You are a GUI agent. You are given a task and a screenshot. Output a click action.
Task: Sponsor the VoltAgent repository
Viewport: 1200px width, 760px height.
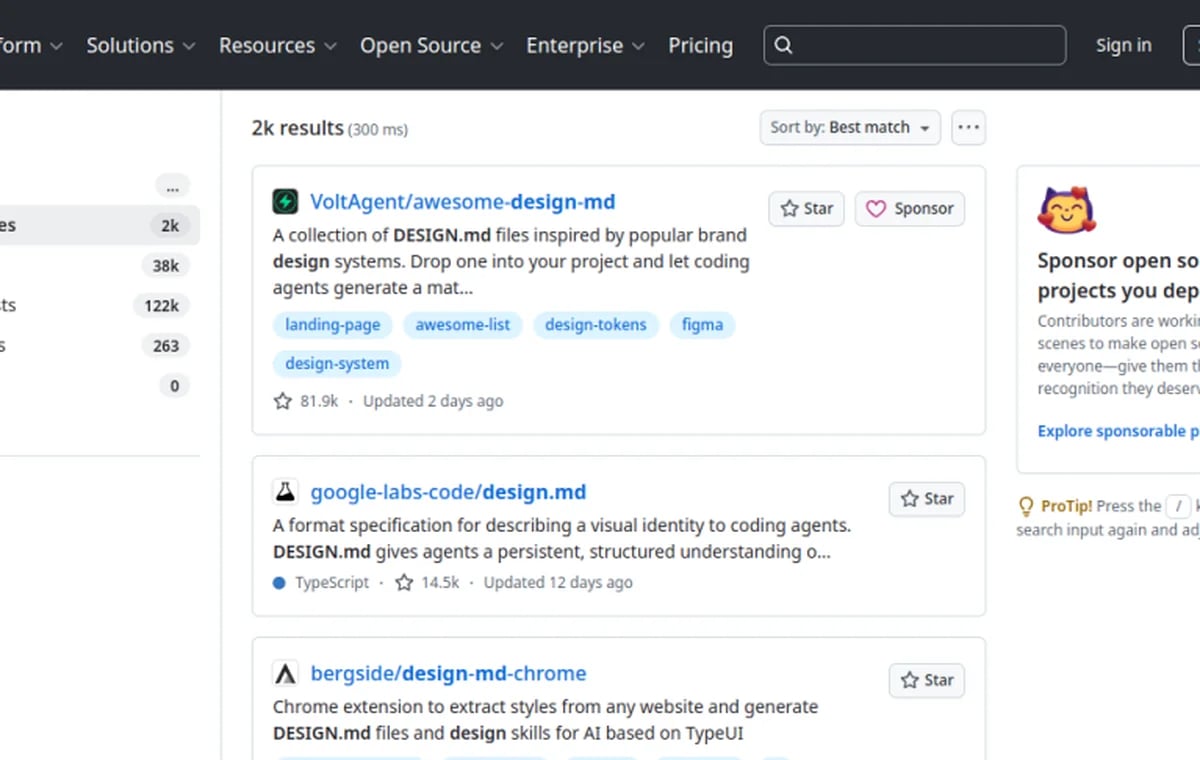click(x=910, y=208)
